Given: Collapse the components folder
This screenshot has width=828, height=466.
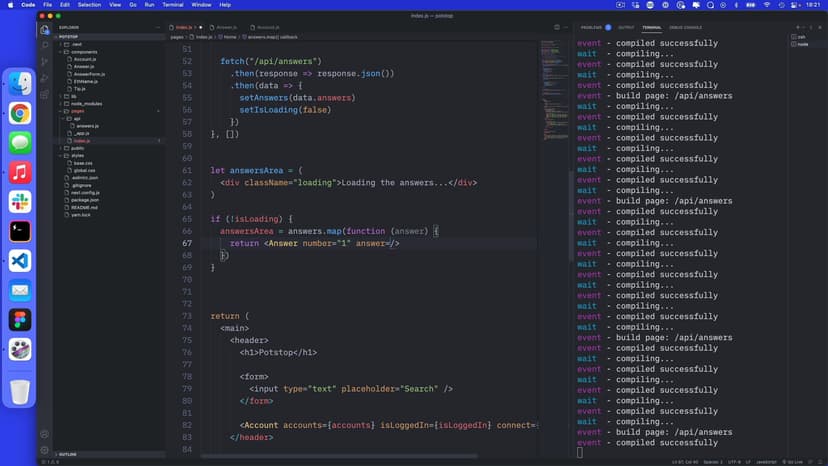Looking at the screenshot, I should pyautogui.click(x=84, y=52).
